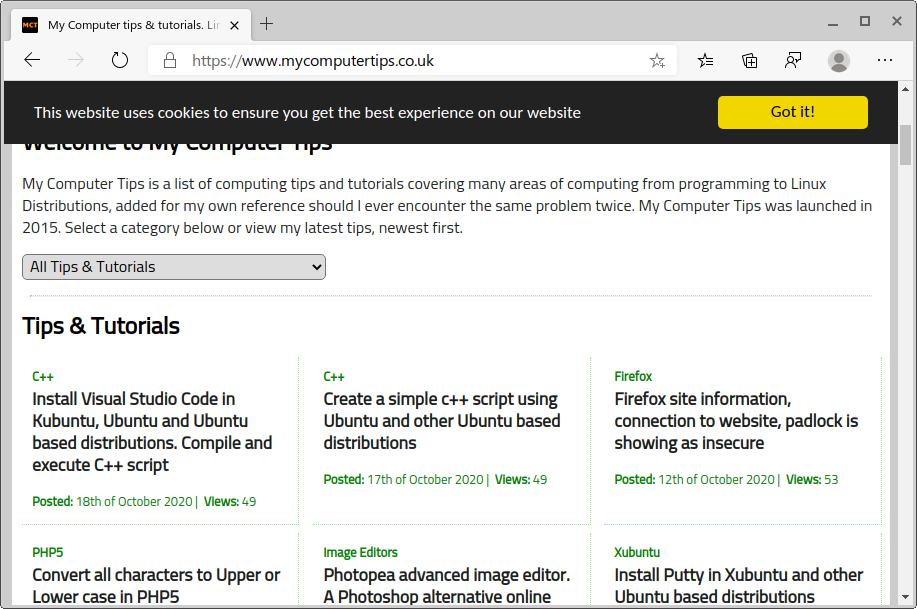Click the Tips & Tutorials heading
This screenshot has height=609, width=917.
pos(101,326)
